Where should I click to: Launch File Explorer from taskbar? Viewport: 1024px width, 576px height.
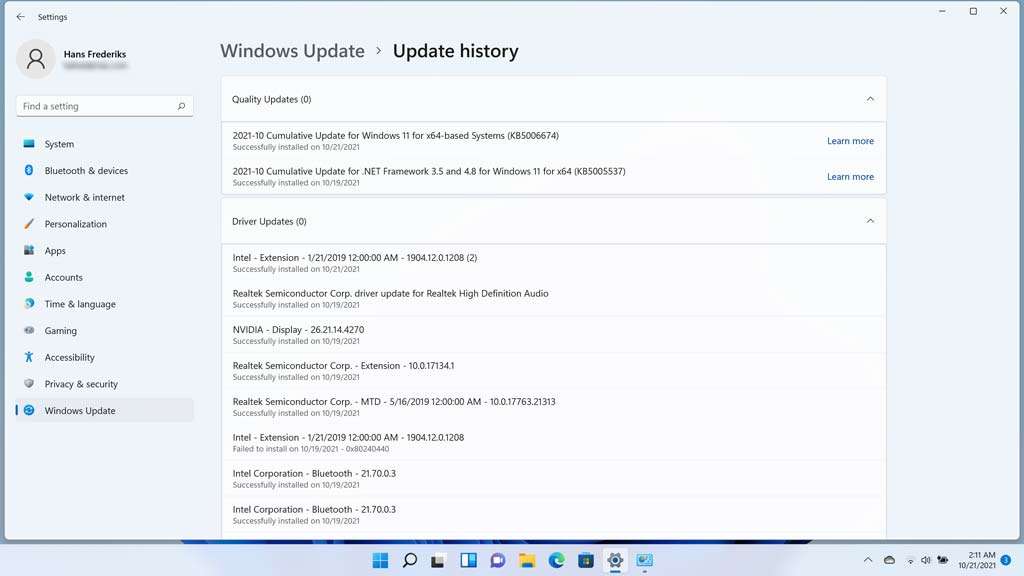pyautogui.click(x=527, y=560)
